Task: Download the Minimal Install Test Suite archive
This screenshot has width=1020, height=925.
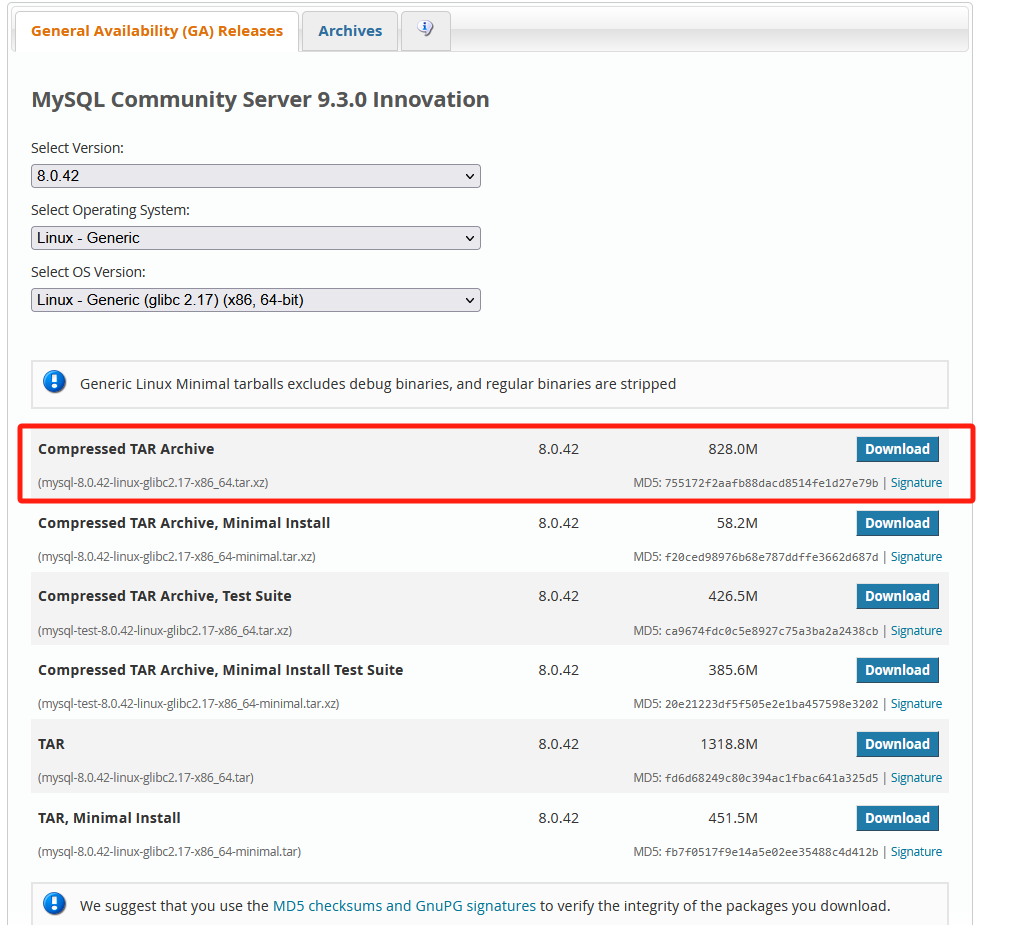Action: (x=897, y=670)
